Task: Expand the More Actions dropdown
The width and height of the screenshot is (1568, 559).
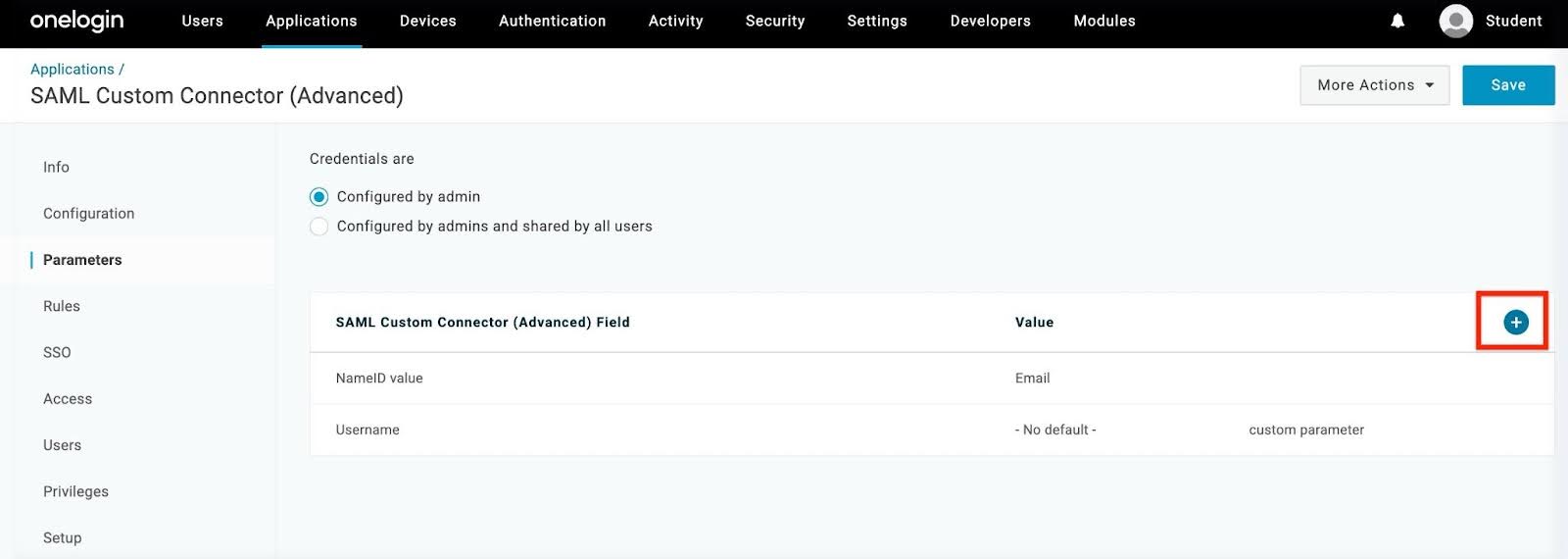Action: pos(1374,85)
